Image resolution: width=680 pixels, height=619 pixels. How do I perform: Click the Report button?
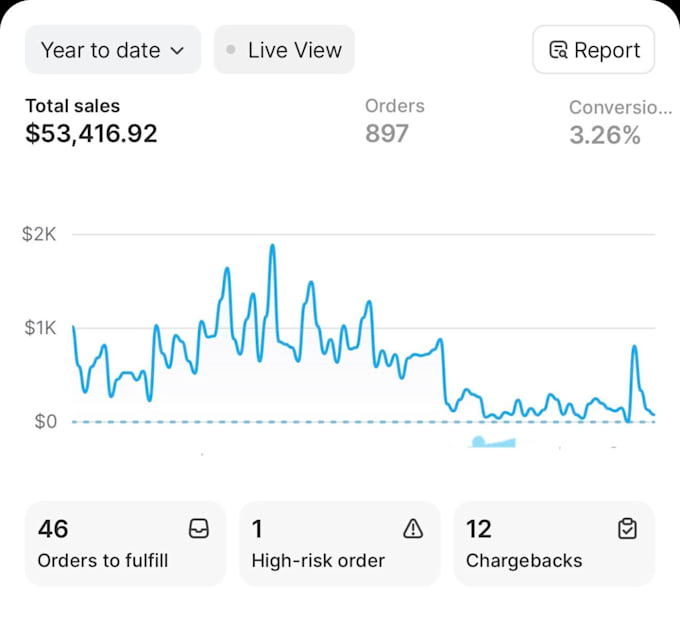pos(593,50)
